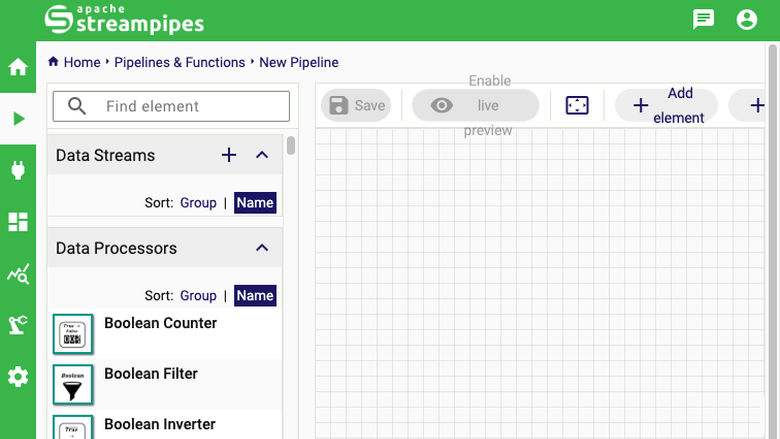Collapse the Data Streams section

(262, 155)
